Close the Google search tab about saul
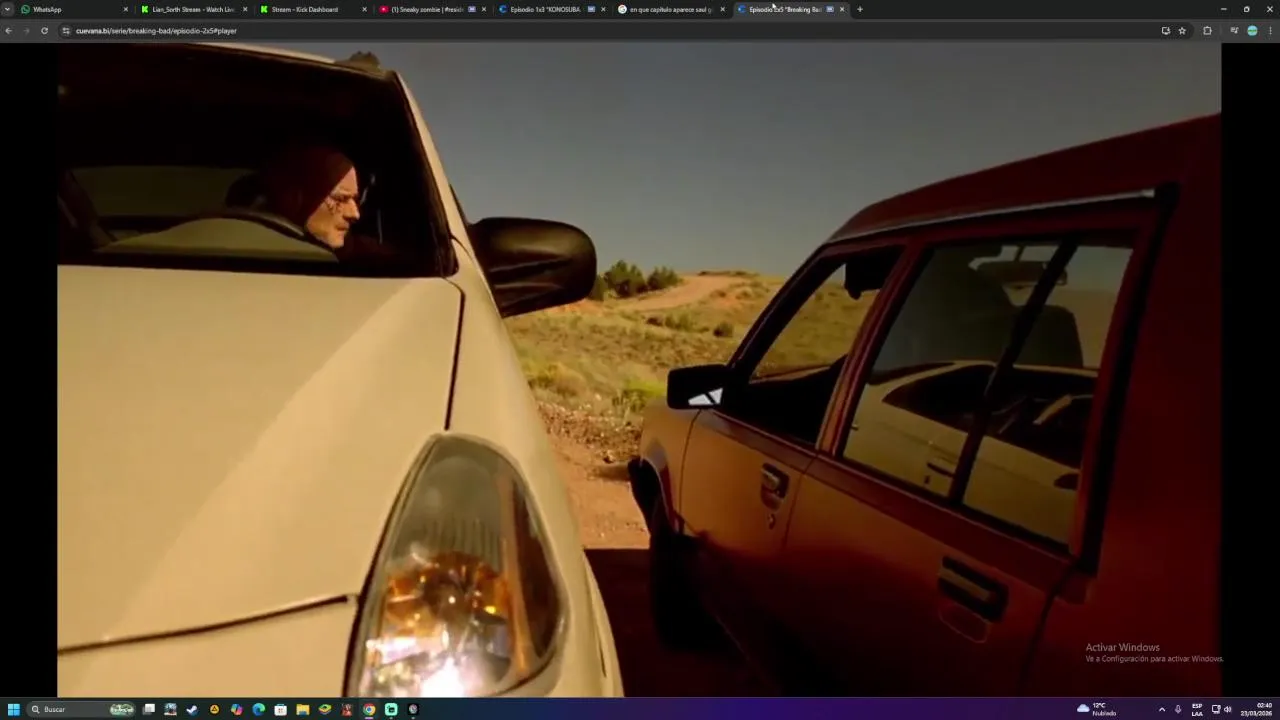 point(722,9)
